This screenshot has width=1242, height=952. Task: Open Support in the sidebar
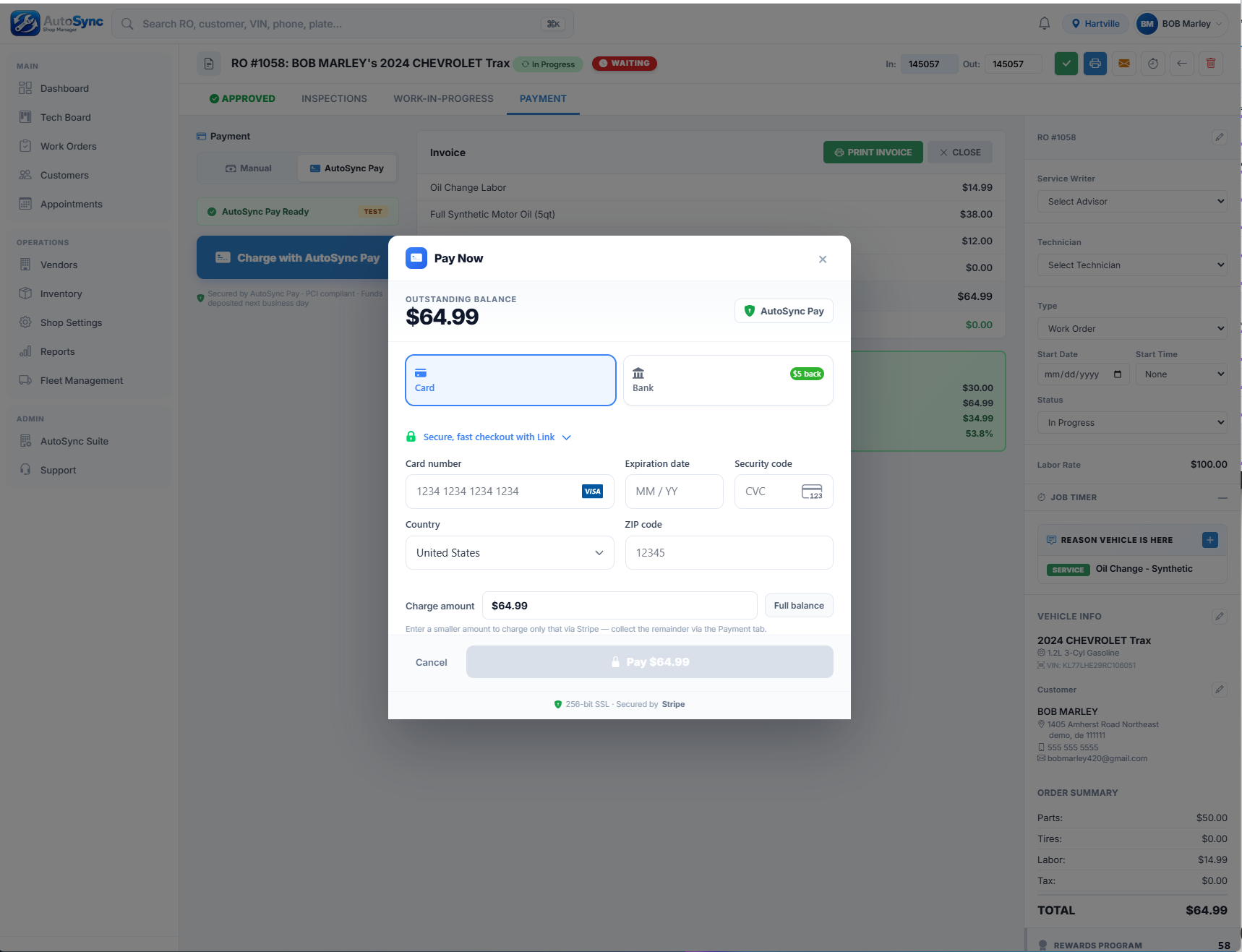coord(90,470)
